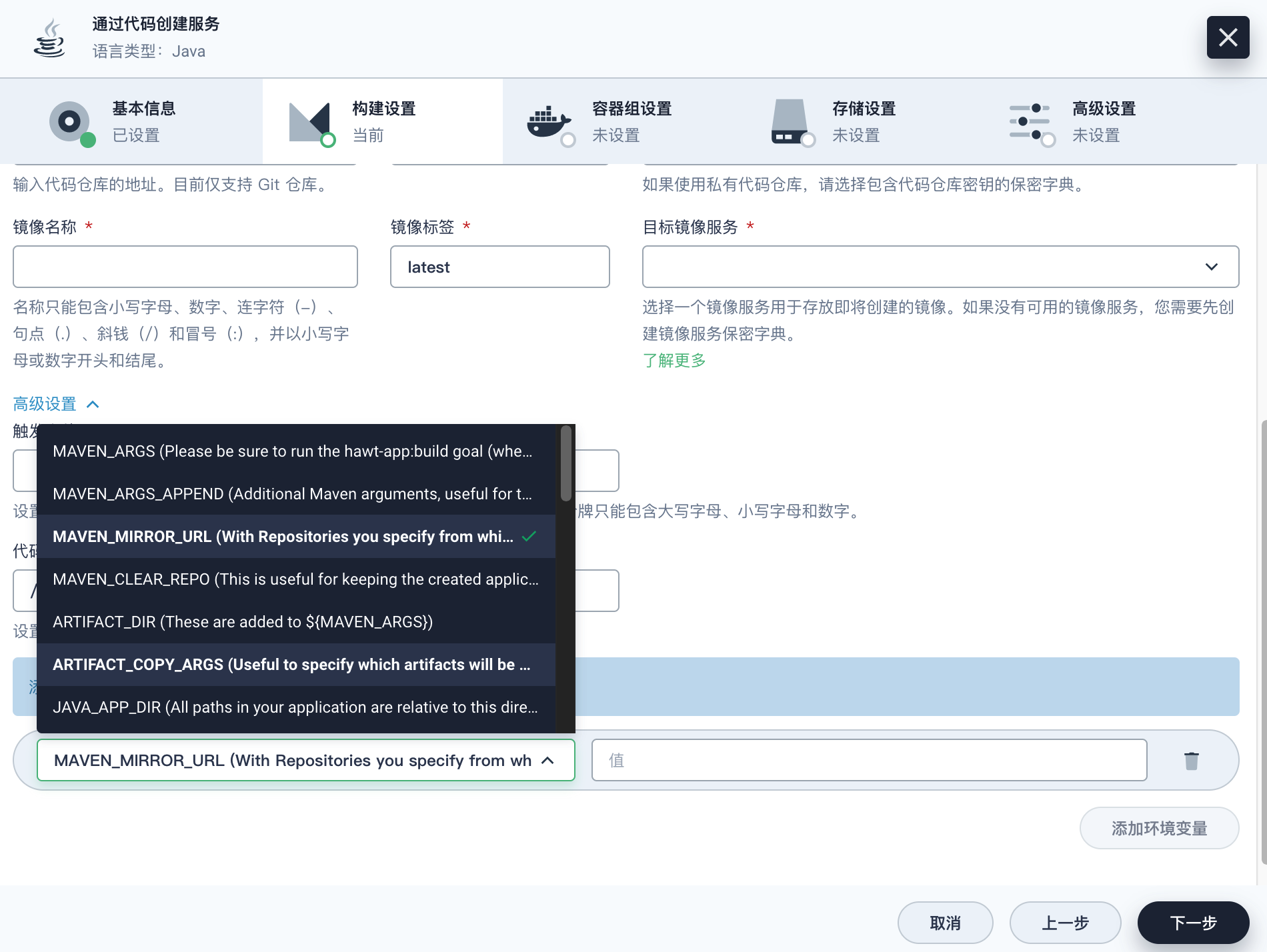
Task: Click the 存储设置 disk drive icon
Action: click(x=791, y=122)
